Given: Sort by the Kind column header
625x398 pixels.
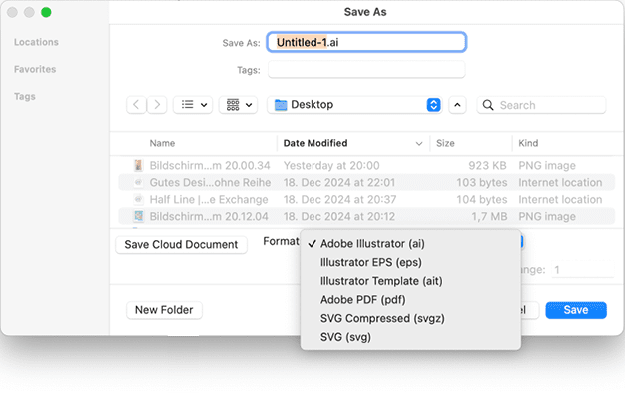Looking at the screenshot, I should tap(528, 143).
